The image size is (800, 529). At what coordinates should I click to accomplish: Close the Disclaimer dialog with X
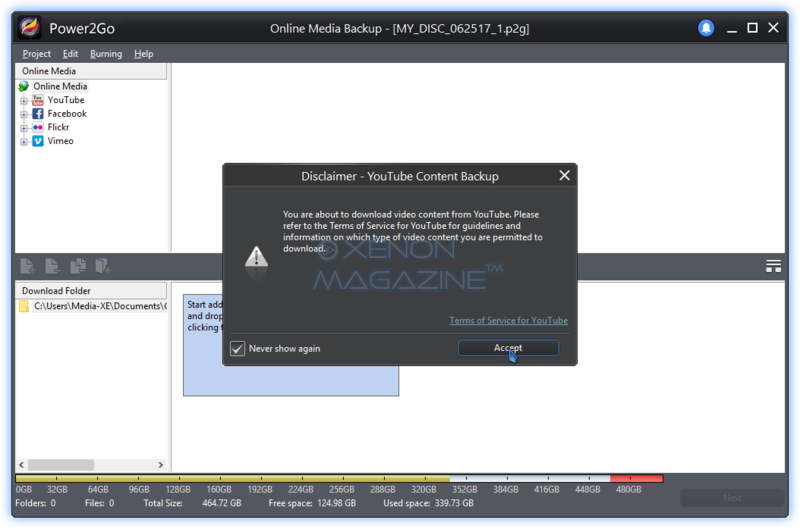564,175
